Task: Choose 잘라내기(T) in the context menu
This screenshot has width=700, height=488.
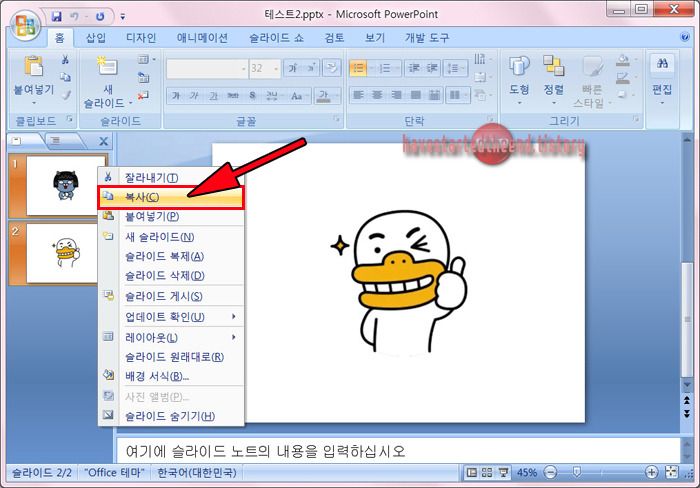Action: tap(171, 178)
